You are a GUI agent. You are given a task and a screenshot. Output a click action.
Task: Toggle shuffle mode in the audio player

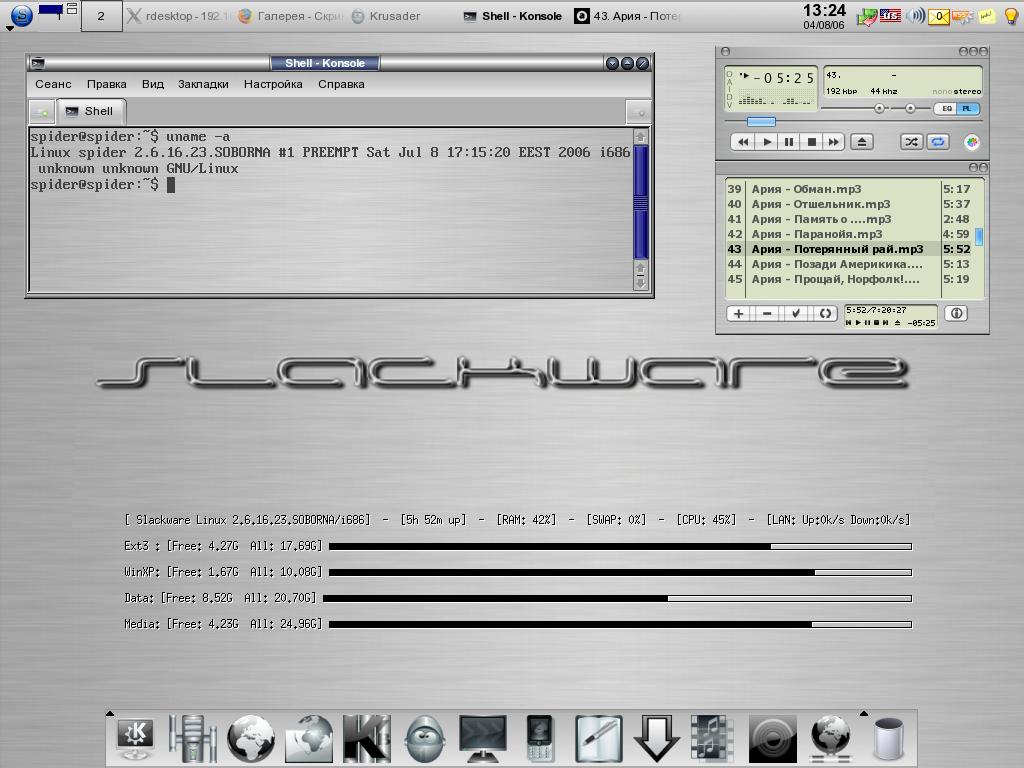pyautogui.click(x=911, y=142)
